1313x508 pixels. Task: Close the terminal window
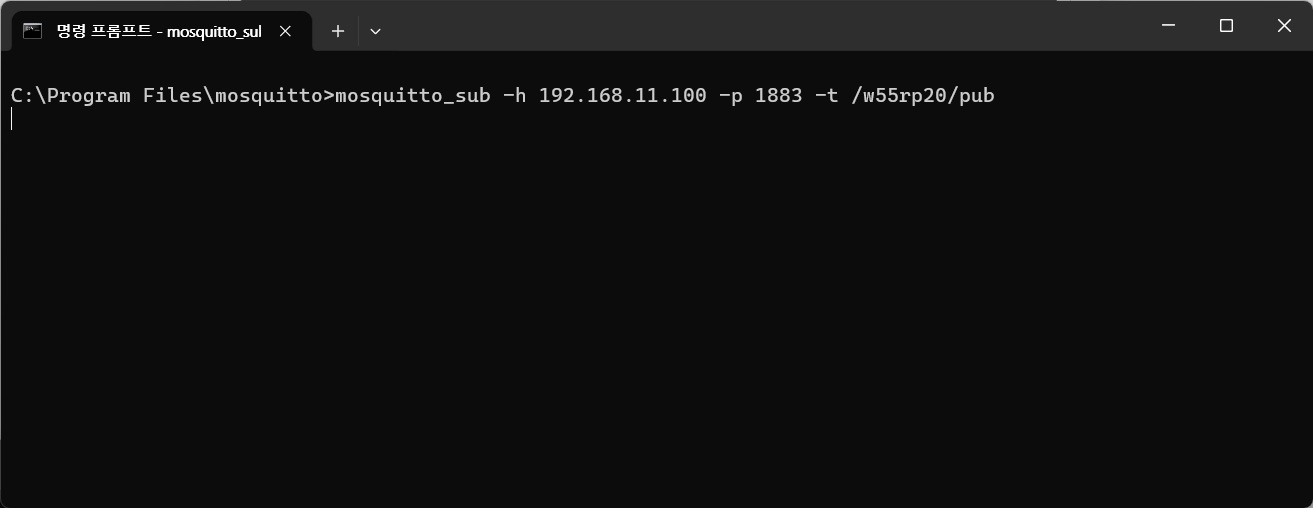pos(1284,26)
